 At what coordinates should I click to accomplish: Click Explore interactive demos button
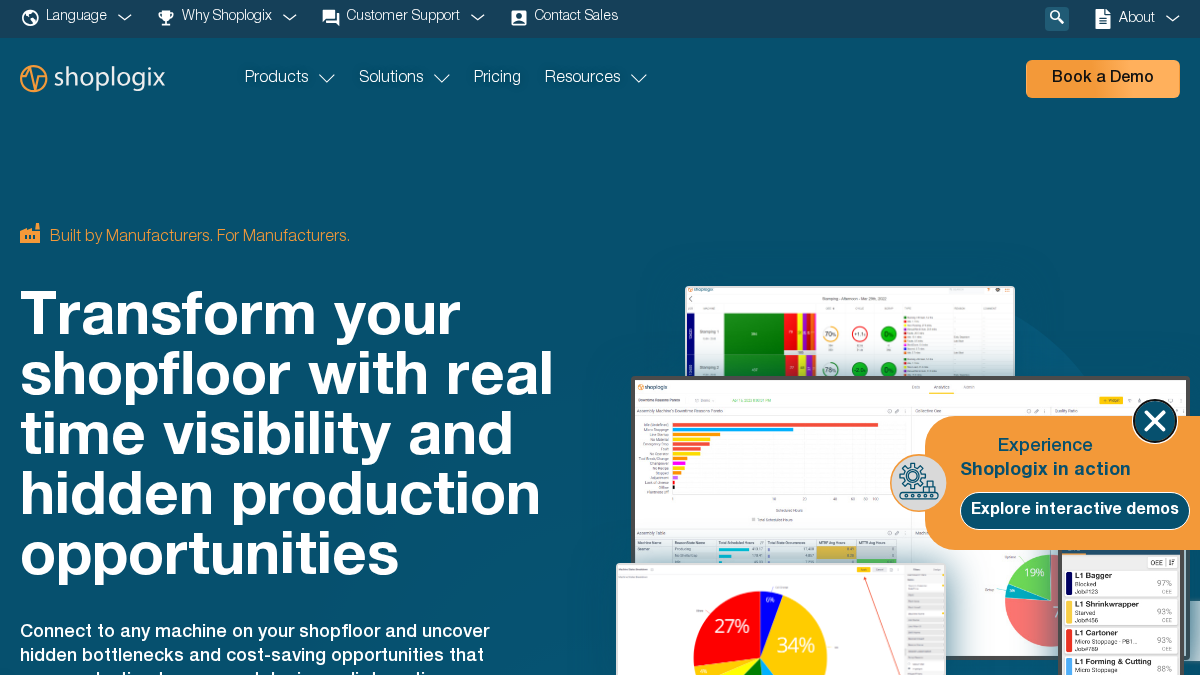[1075, 510]
